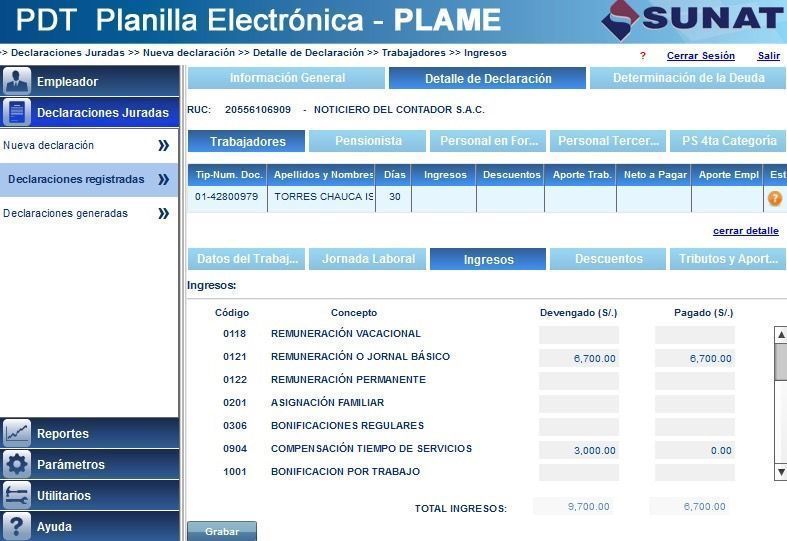The image size is (787, 541).
Task: Click the Salir link
Action: pos(768,56)
